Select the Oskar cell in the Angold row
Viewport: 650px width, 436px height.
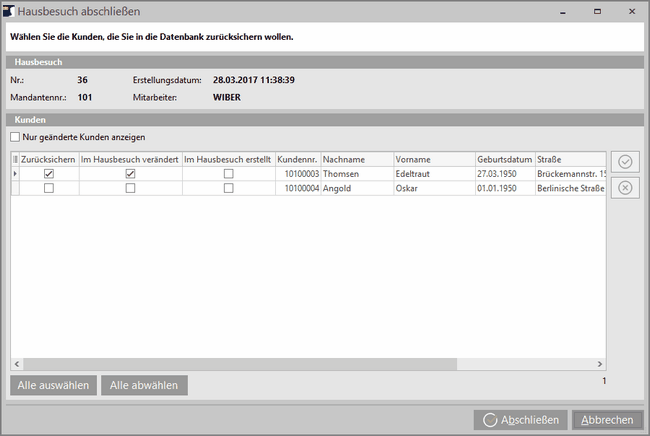(x=432, y=188)
